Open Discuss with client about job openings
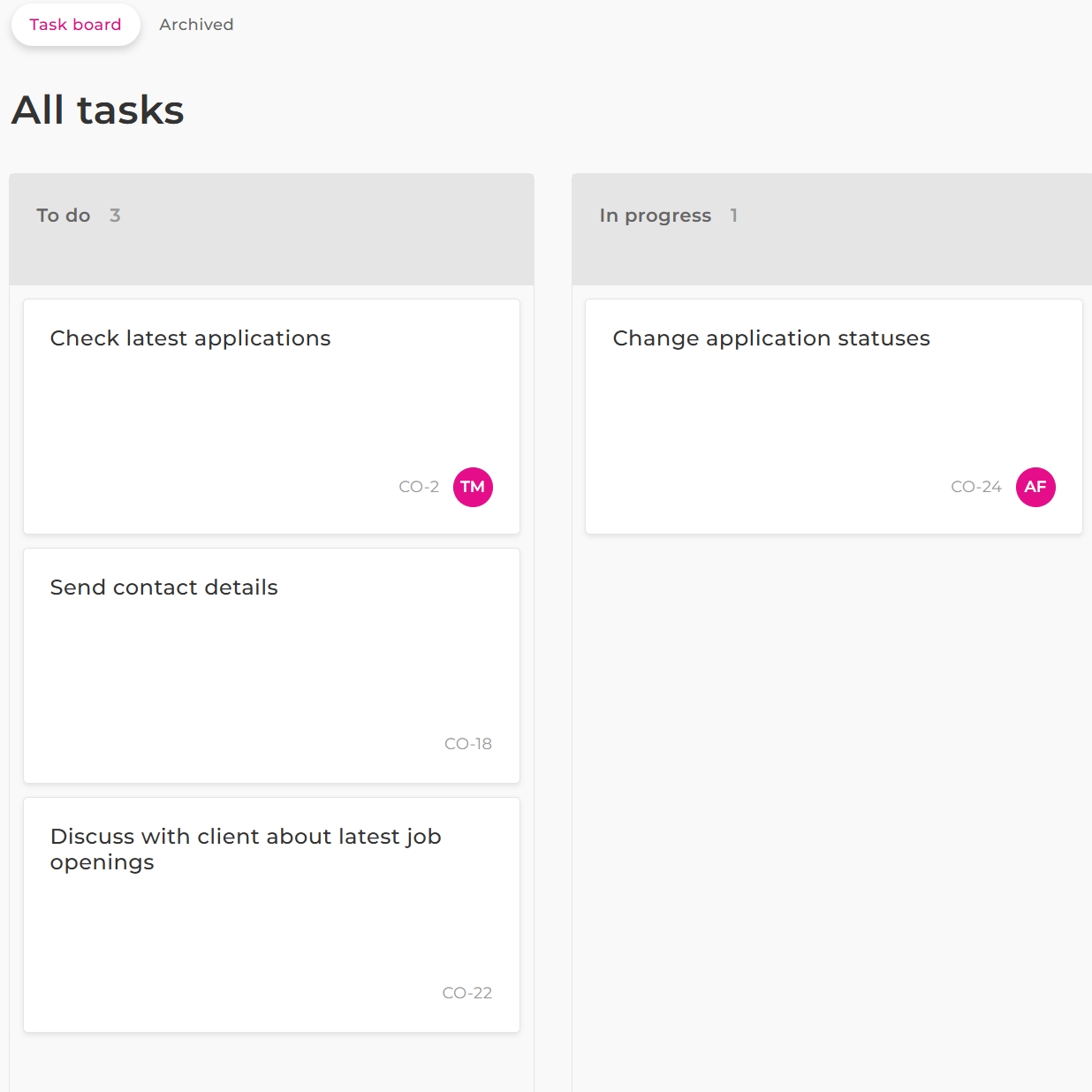Image resolution: width=1092 pixels, height=1092 pixels. pos(245,848)
